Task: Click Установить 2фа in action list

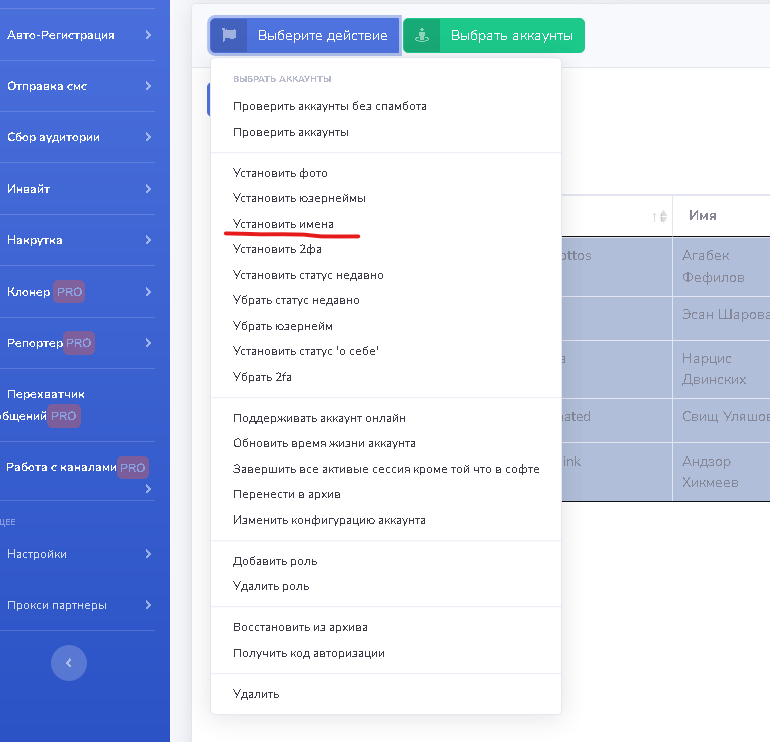Action: pos(277,249)
